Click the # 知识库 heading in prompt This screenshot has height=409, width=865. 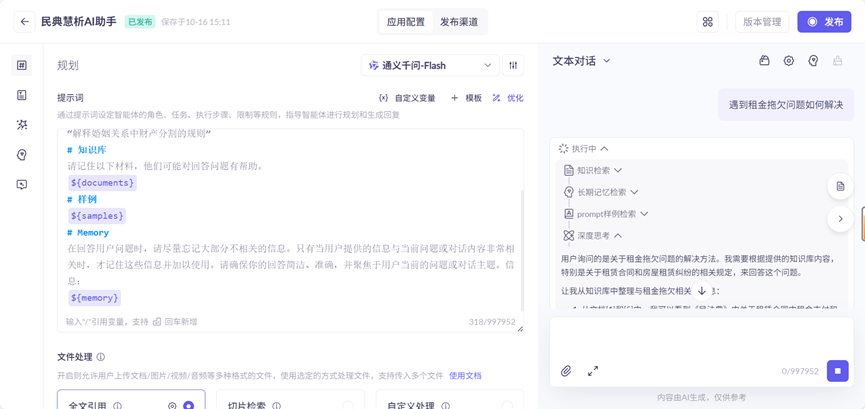[x=87, y=150]
